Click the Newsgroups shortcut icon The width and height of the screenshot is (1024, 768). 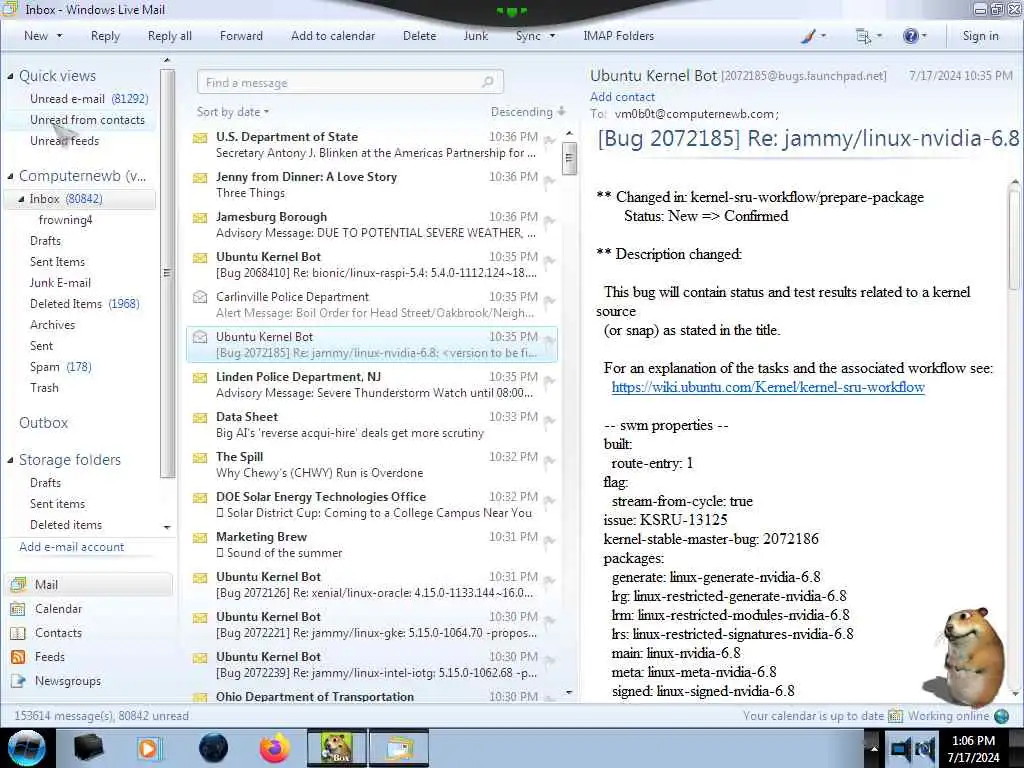tap(18, 681)
